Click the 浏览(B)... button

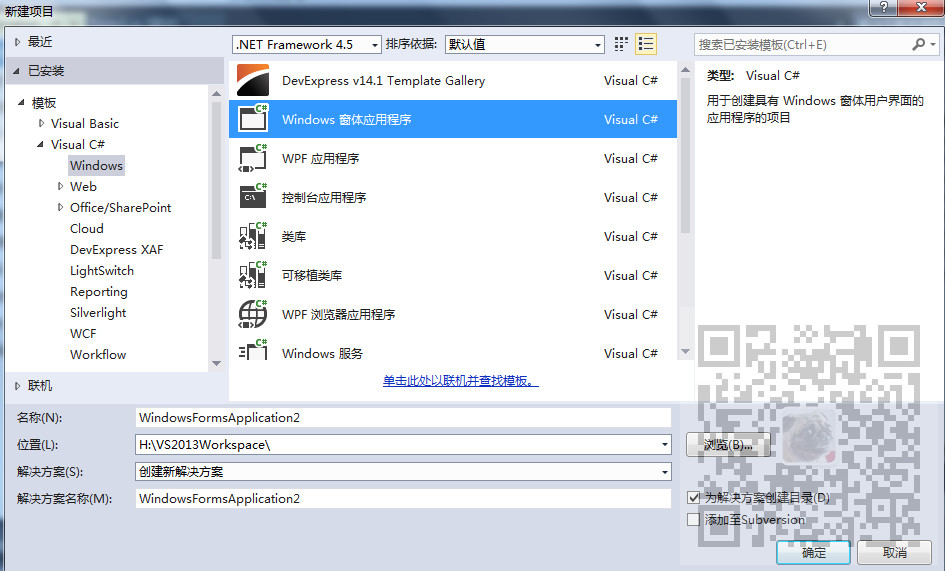point(728,445)
